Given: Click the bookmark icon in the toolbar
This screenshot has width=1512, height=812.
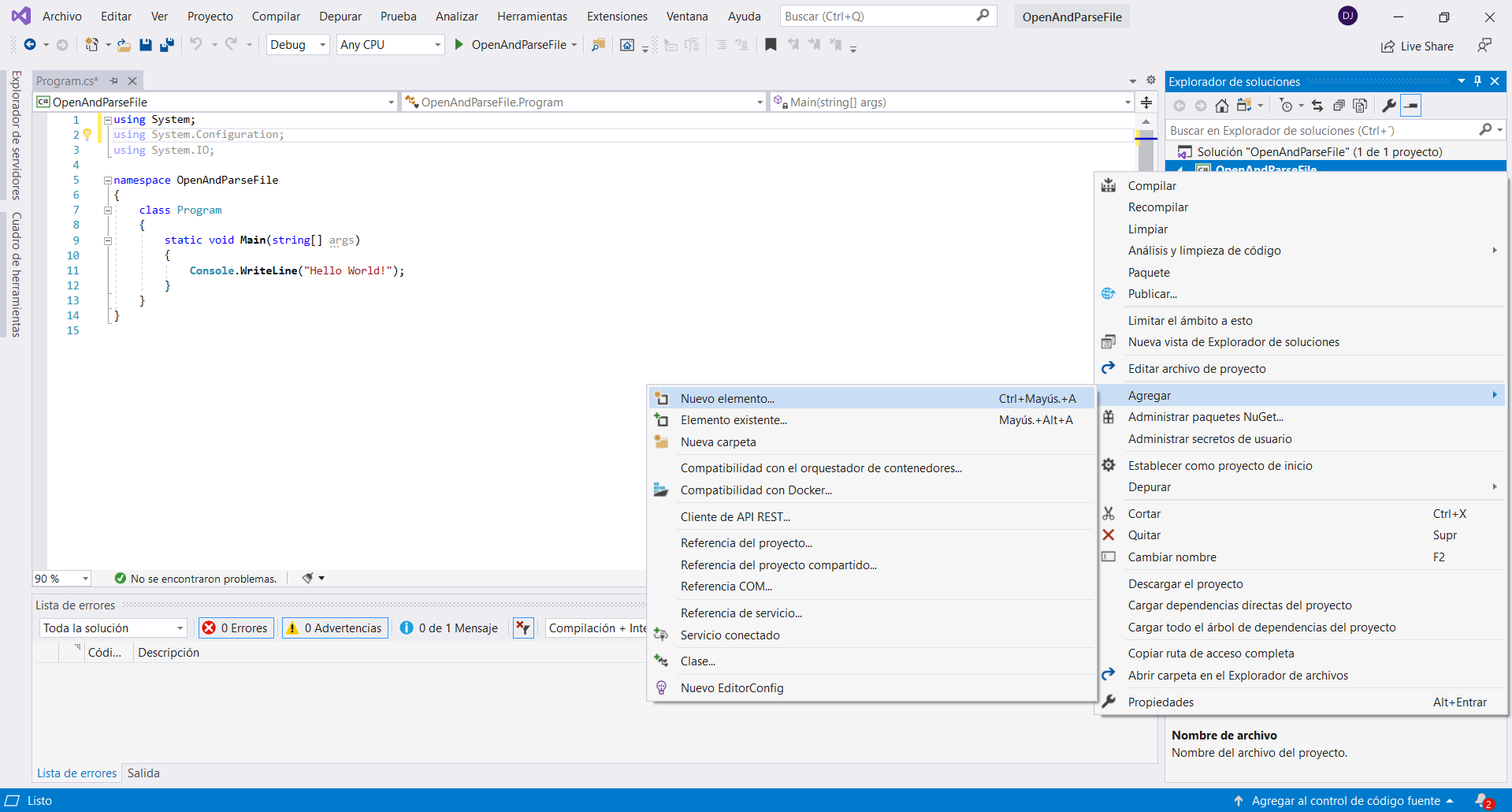Looking at the screenshot, I should 771,45.
